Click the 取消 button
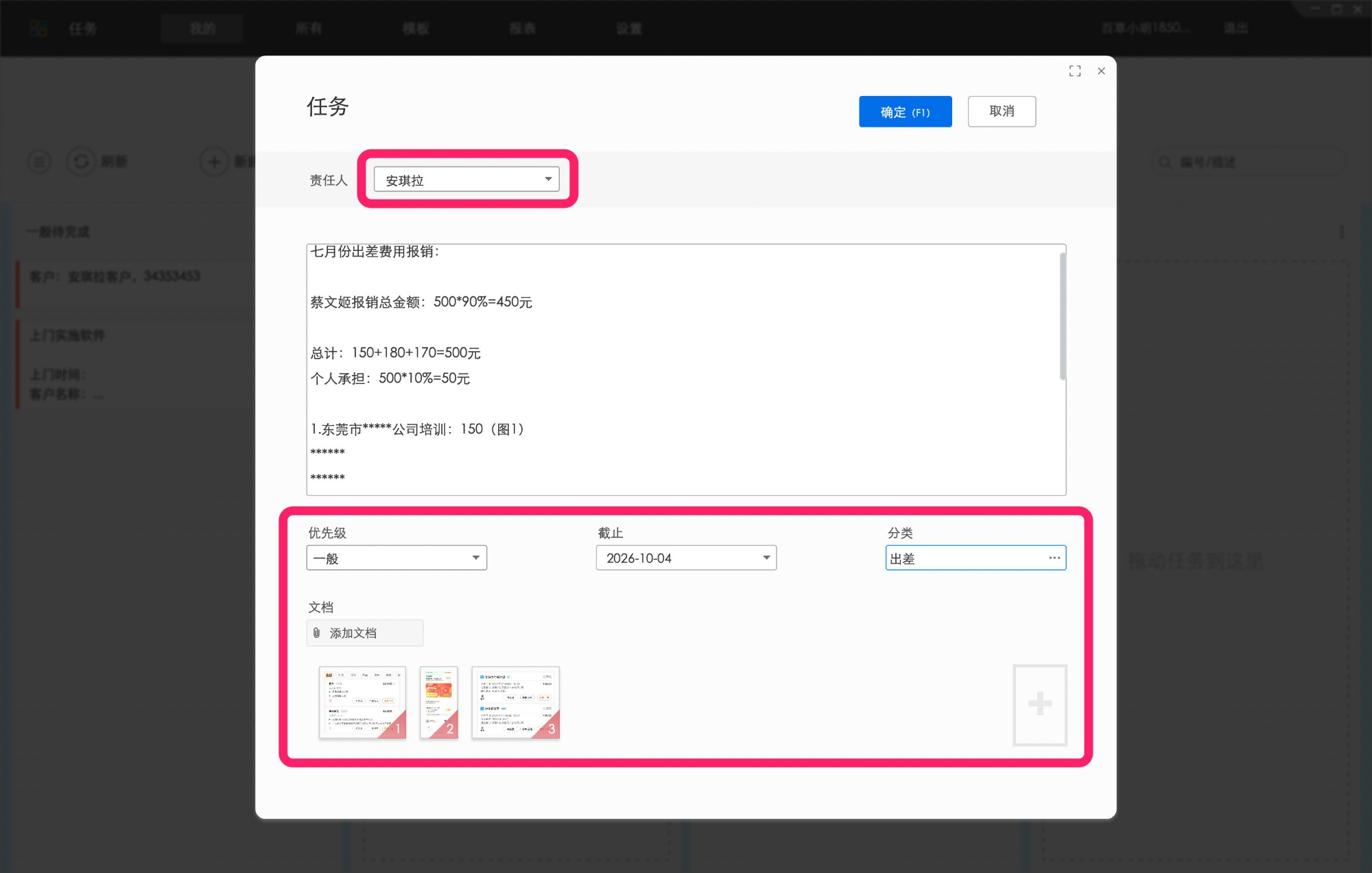 point(1002,112)
